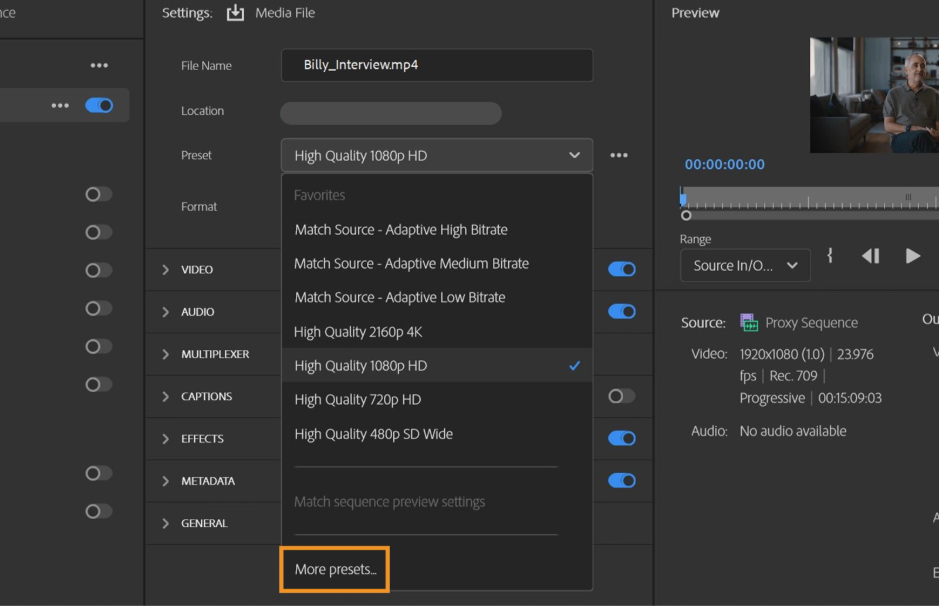The image size is (940, 607).
Task: Expand the MULTIPLEXER section
Action: (x=165, y=354)
